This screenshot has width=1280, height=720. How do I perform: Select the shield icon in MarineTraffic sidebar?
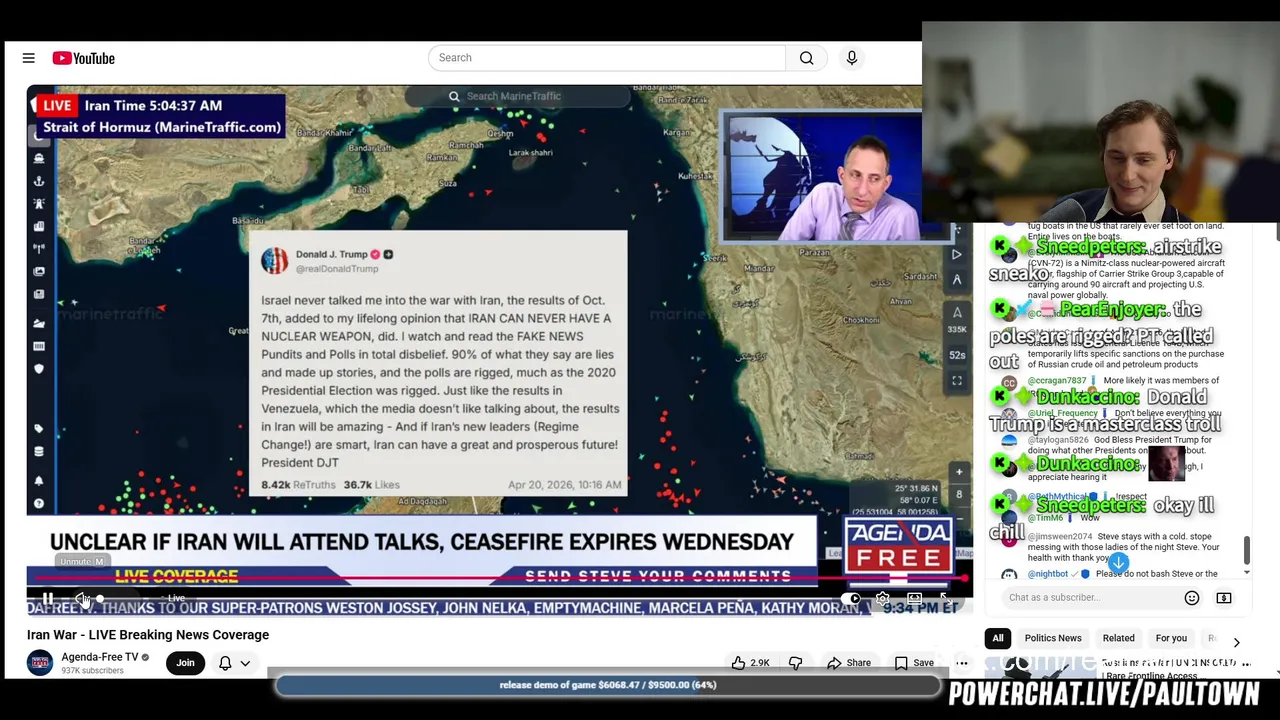(x=39, y=369)
